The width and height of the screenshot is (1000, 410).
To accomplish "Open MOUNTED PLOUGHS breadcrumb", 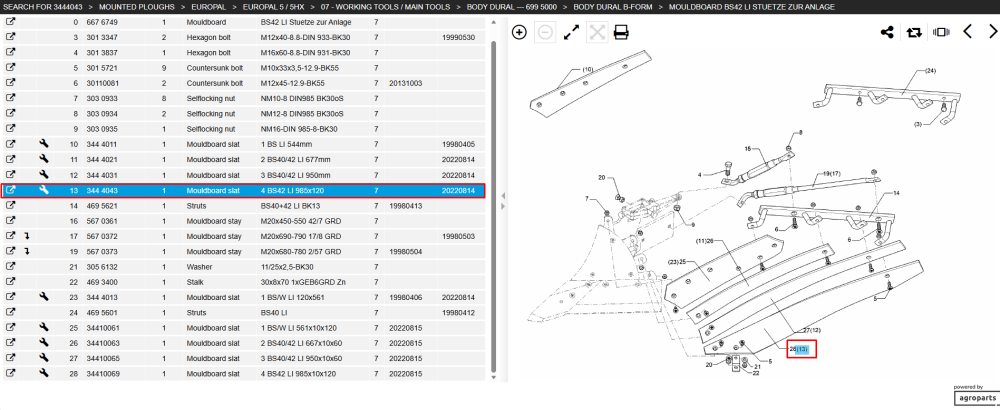I will click(137, 6).
